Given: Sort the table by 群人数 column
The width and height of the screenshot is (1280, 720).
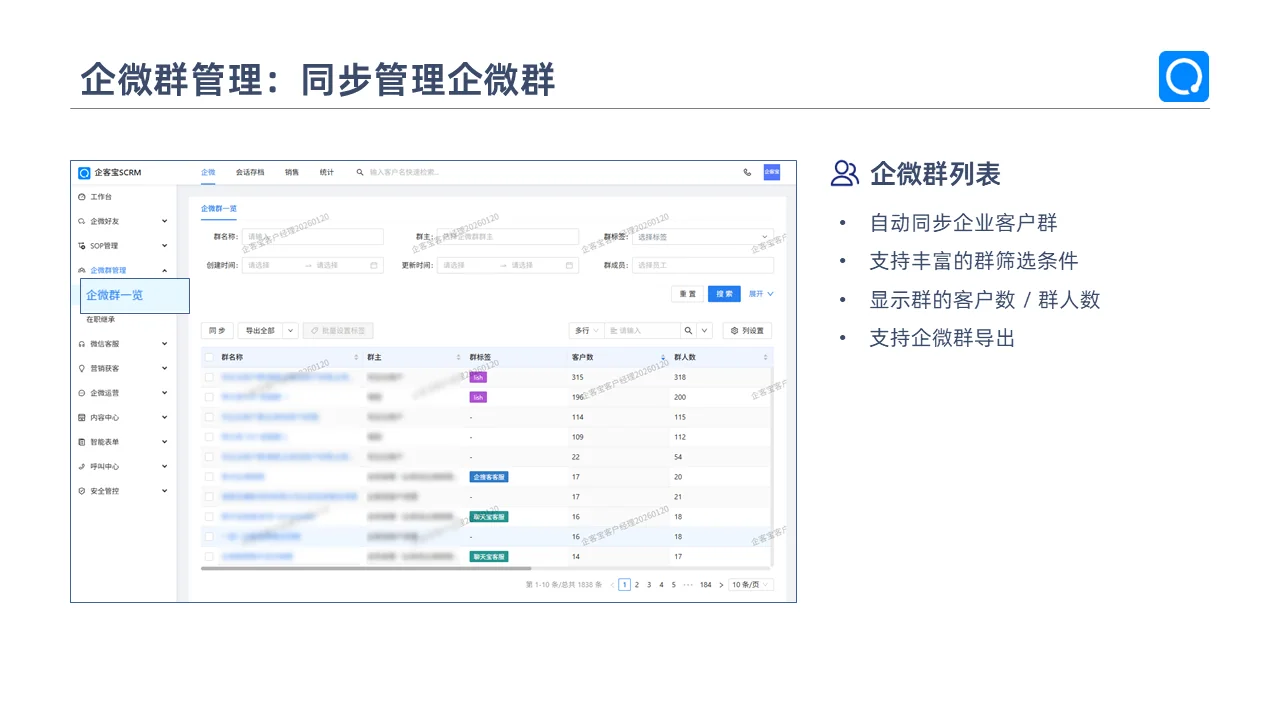Looking at the screenshot, I should [766, 357].
